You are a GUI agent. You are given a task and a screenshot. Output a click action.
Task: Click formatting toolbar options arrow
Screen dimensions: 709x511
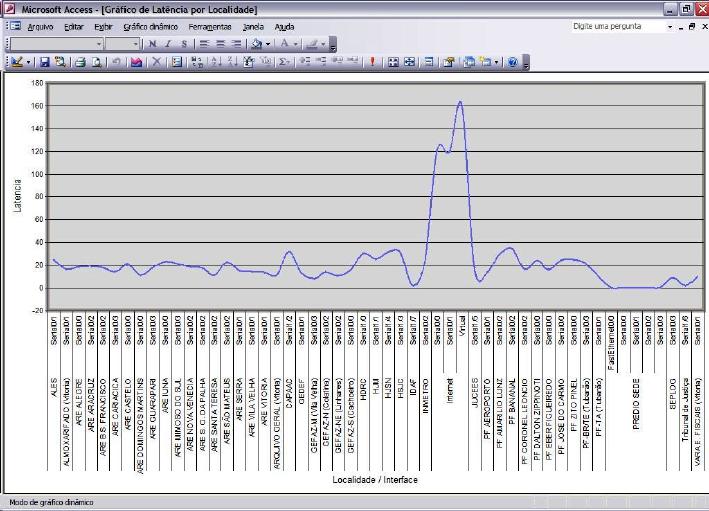pyautogui.click(x=333, y=44)
